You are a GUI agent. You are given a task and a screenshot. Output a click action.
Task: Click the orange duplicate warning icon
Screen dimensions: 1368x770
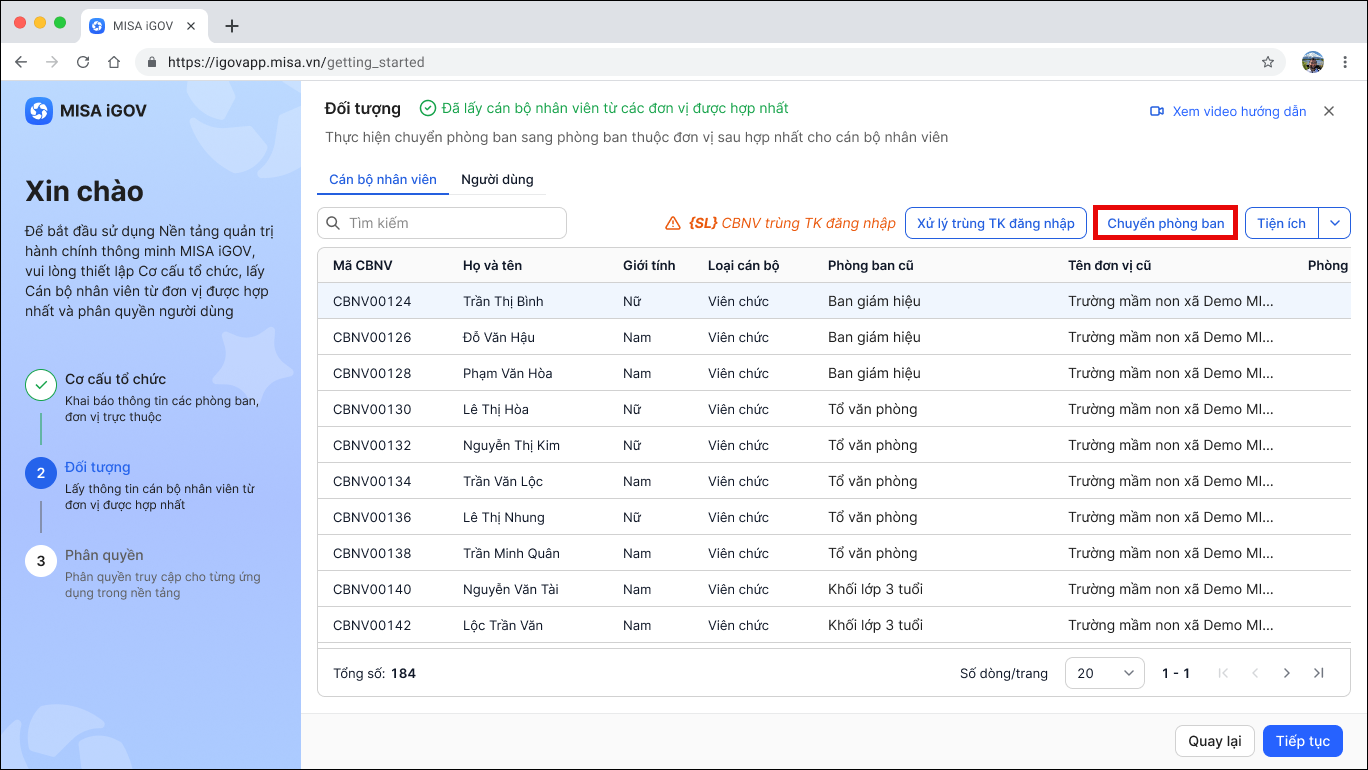click(x=673, y=223)
